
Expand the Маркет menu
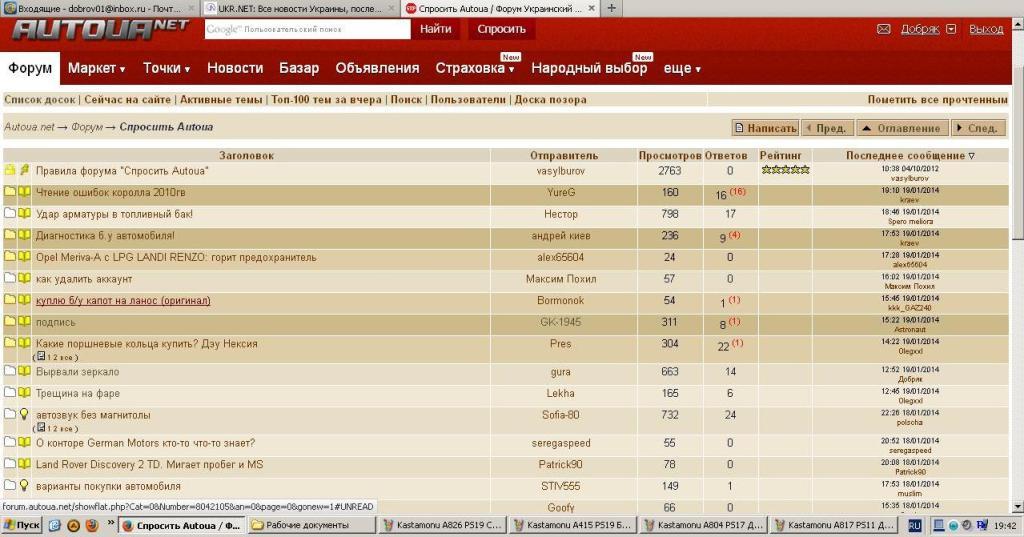point(96,69)
